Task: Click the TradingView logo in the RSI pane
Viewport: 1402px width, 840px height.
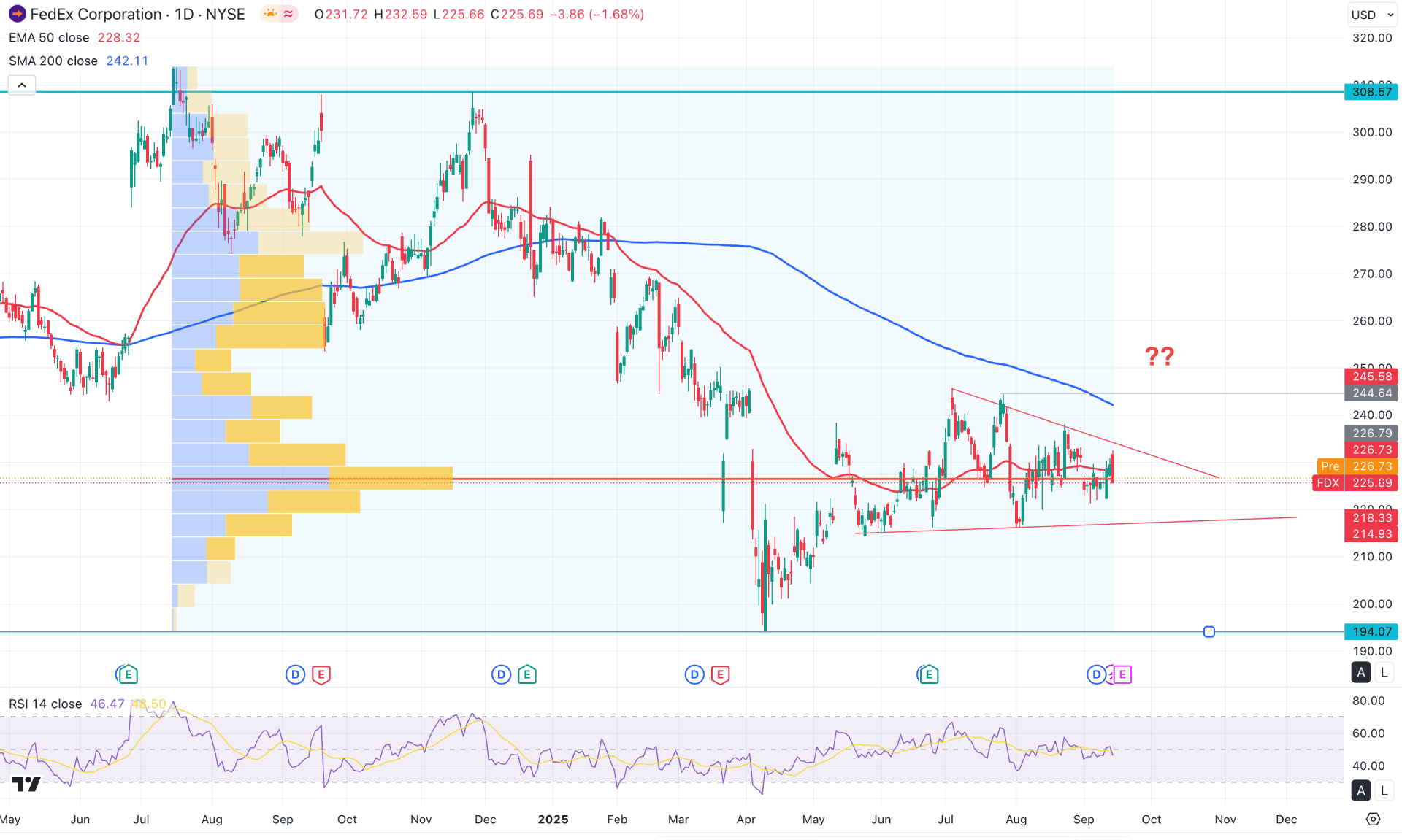Action: click(26, 785)
